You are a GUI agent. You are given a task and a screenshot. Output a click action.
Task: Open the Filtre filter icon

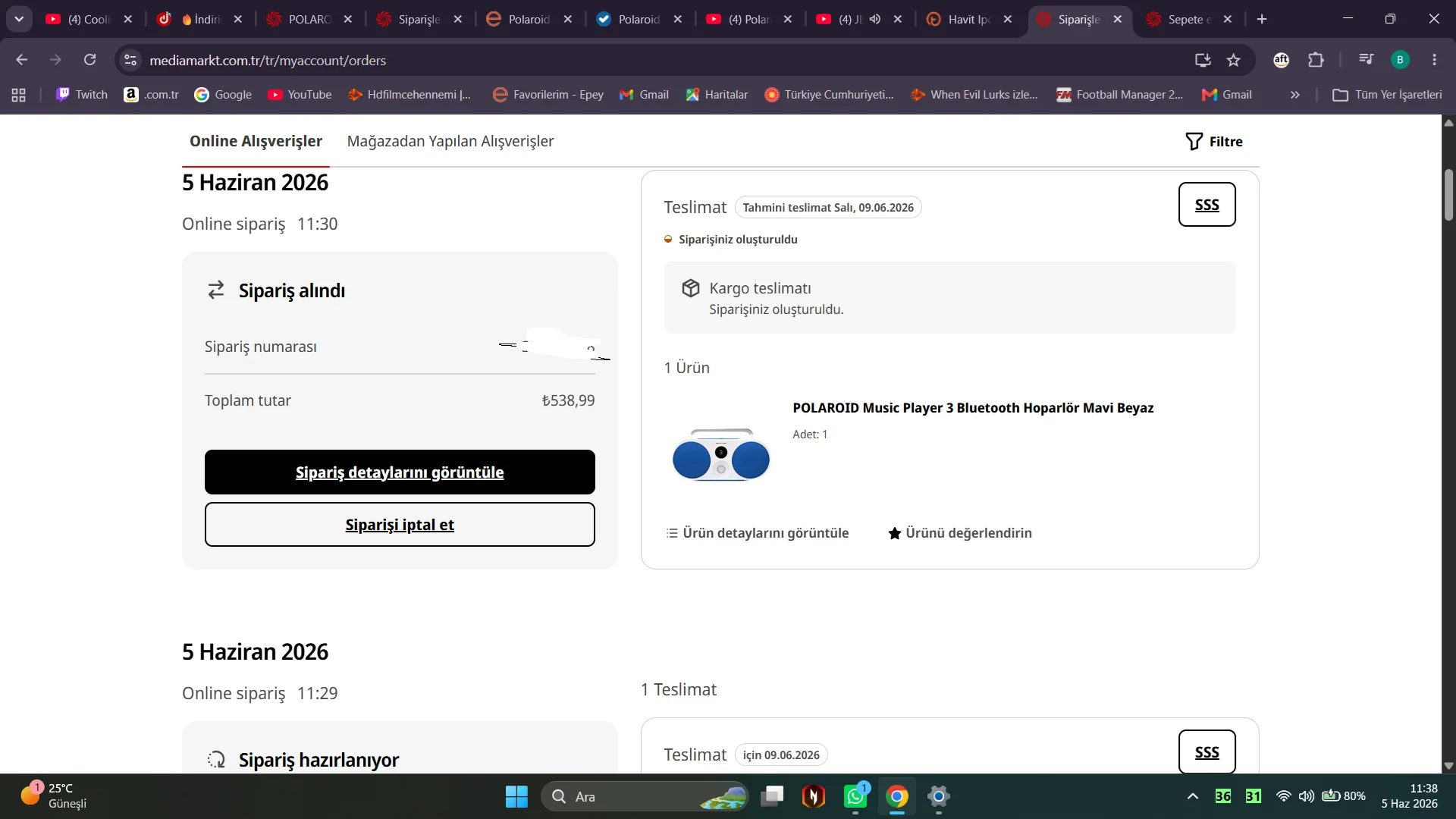click(x=1194, y=142)
